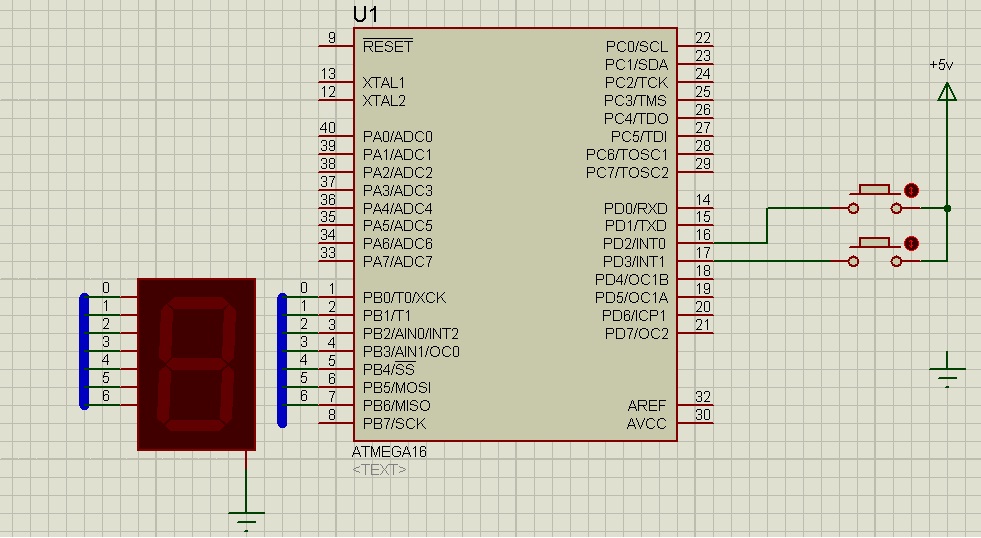
Task: Click the PC7/TOSC2 pin label
Action: click(627, 173)
